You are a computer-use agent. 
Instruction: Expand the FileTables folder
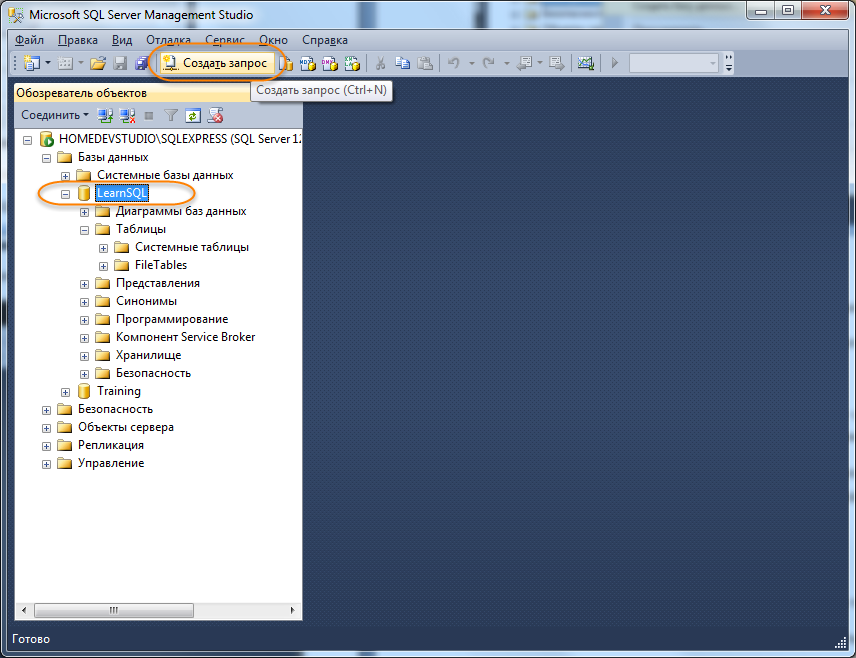pos(104,266)
